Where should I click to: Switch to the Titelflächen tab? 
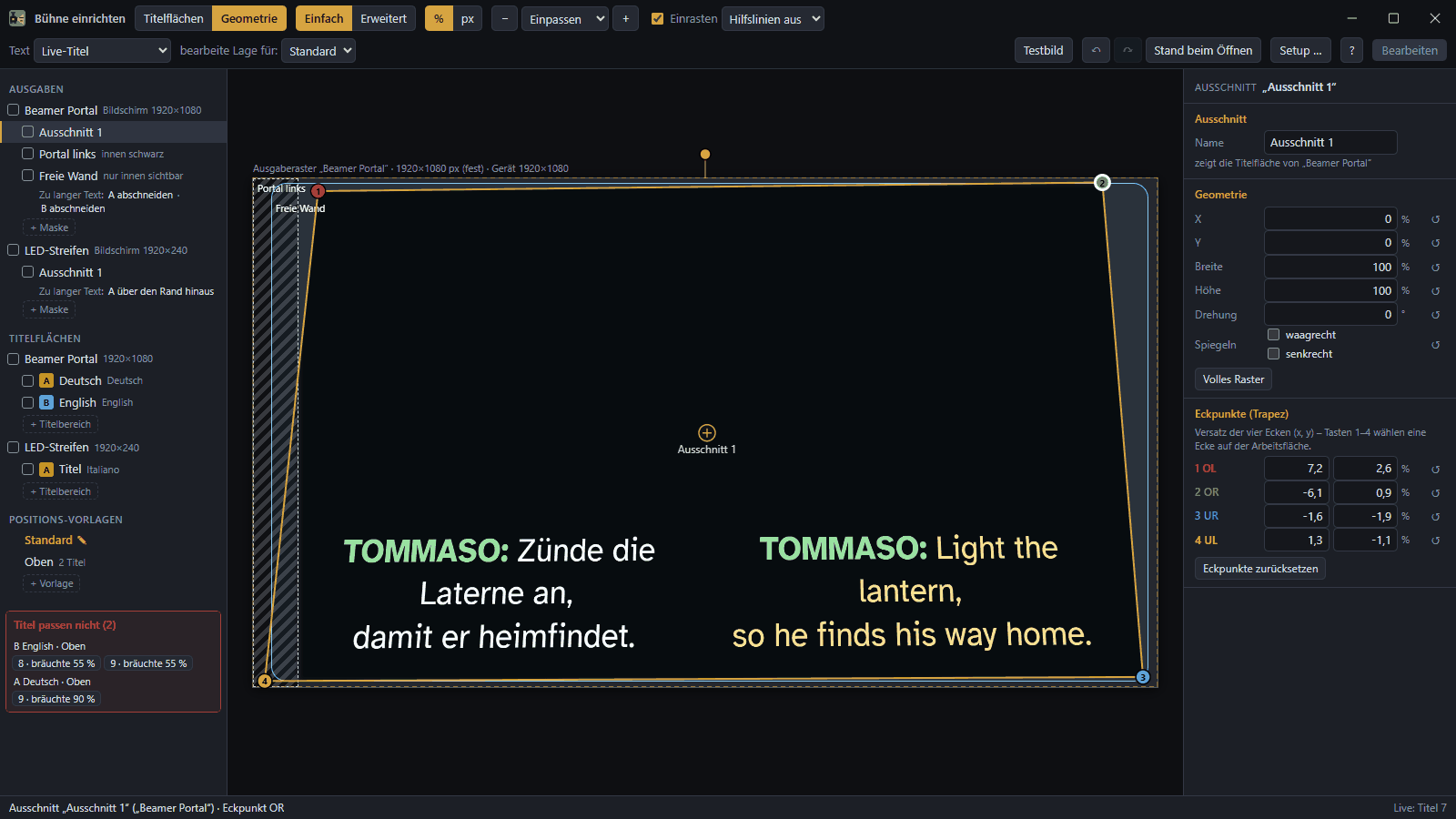174,19
